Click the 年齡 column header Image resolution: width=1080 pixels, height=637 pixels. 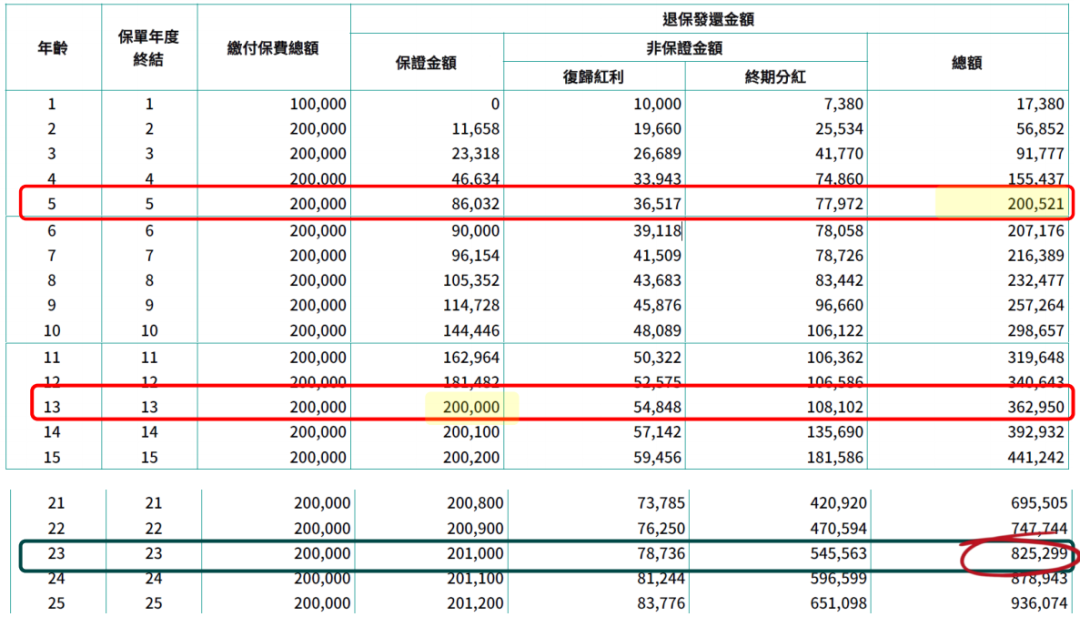52,48
